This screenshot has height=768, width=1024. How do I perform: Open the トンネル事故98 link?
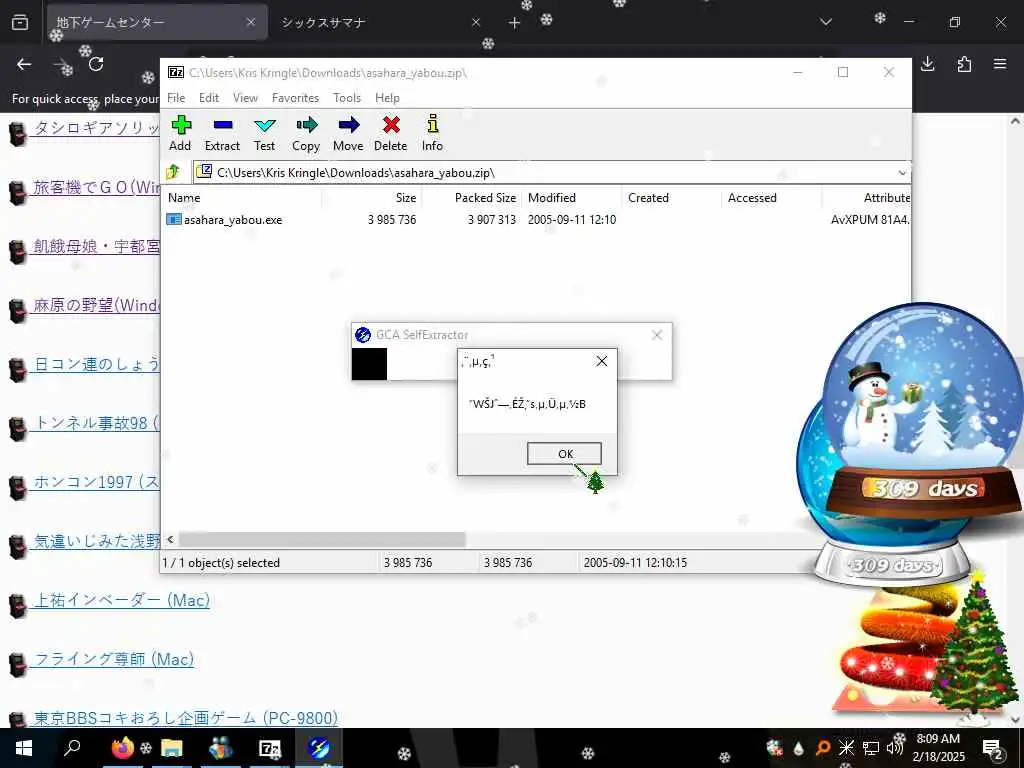point(96,423)
